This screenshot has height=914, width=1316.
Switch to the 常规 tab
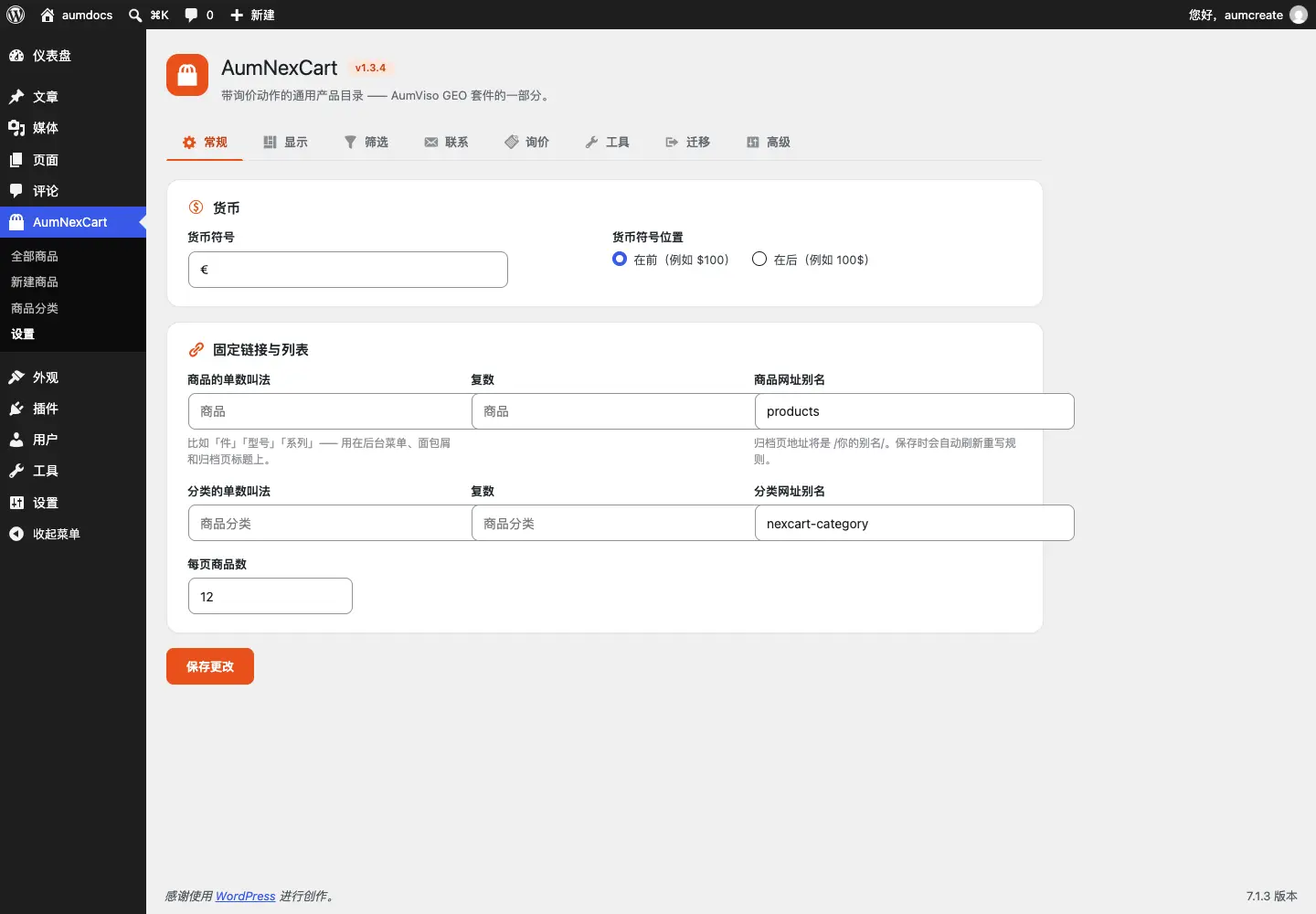pyautogui.click(x=205, y=143)
